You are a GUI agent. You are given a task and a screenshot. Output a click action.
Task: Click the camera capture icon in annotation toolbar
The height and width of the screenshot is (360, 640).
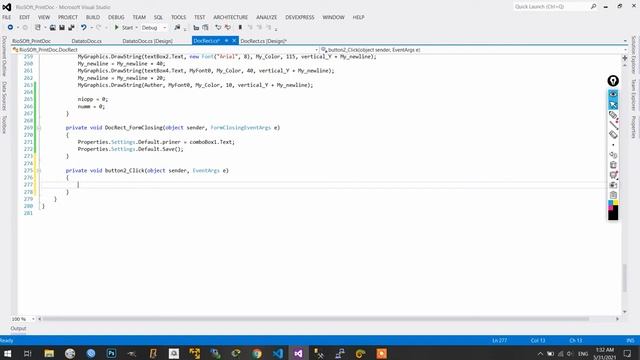613,185
